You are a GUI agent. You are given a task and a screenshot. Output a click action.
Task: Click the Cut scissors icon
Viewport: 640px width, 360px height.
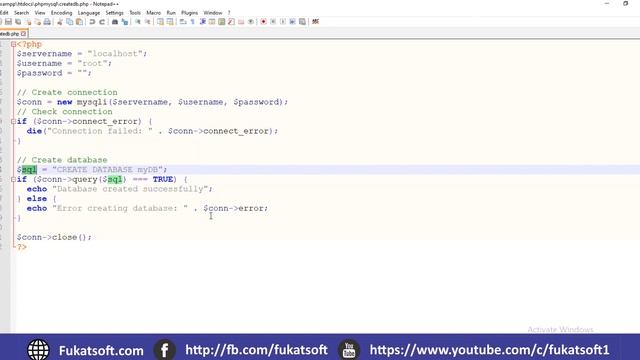60,22
